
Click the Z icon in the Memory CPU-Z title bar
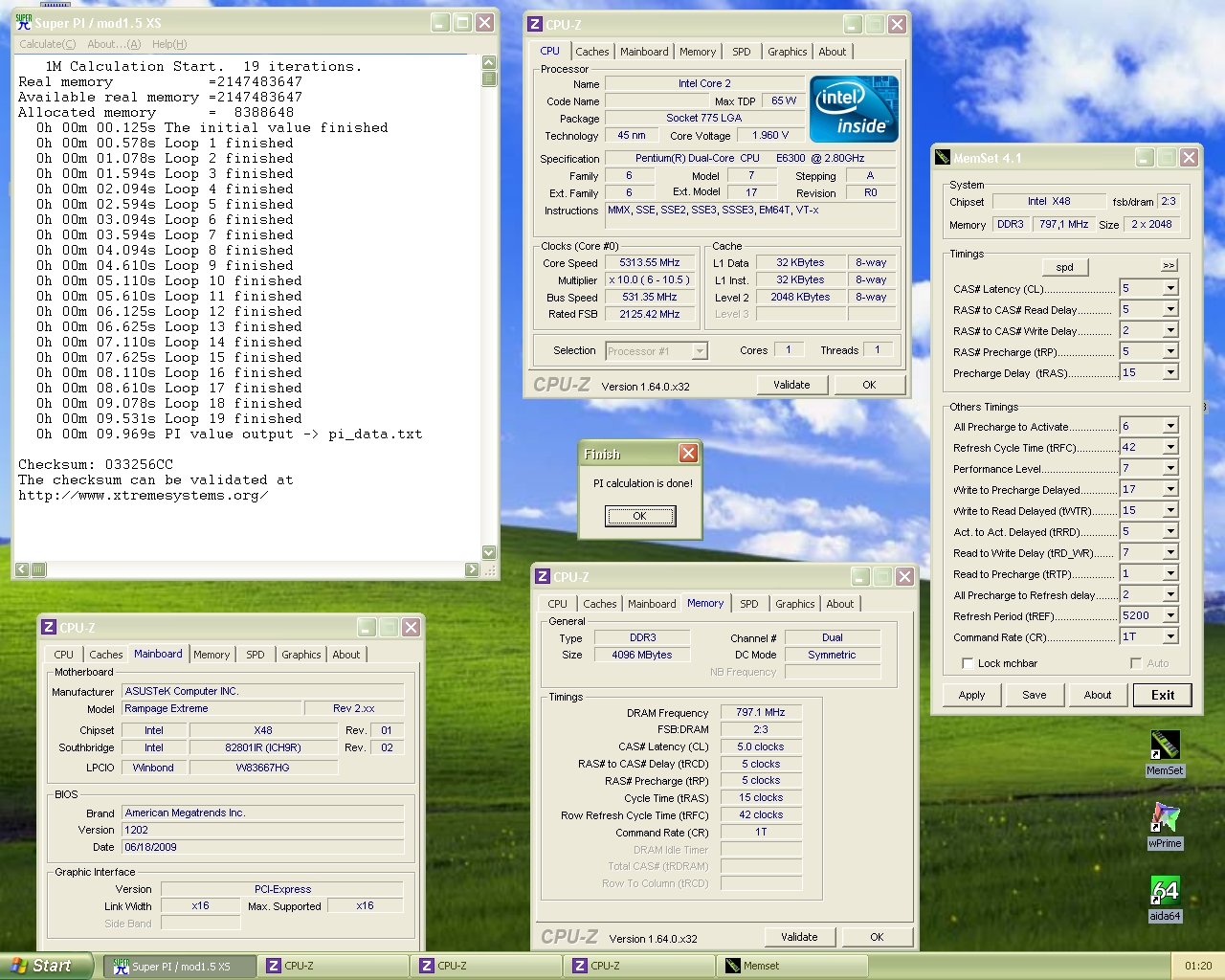pos(543,577)
